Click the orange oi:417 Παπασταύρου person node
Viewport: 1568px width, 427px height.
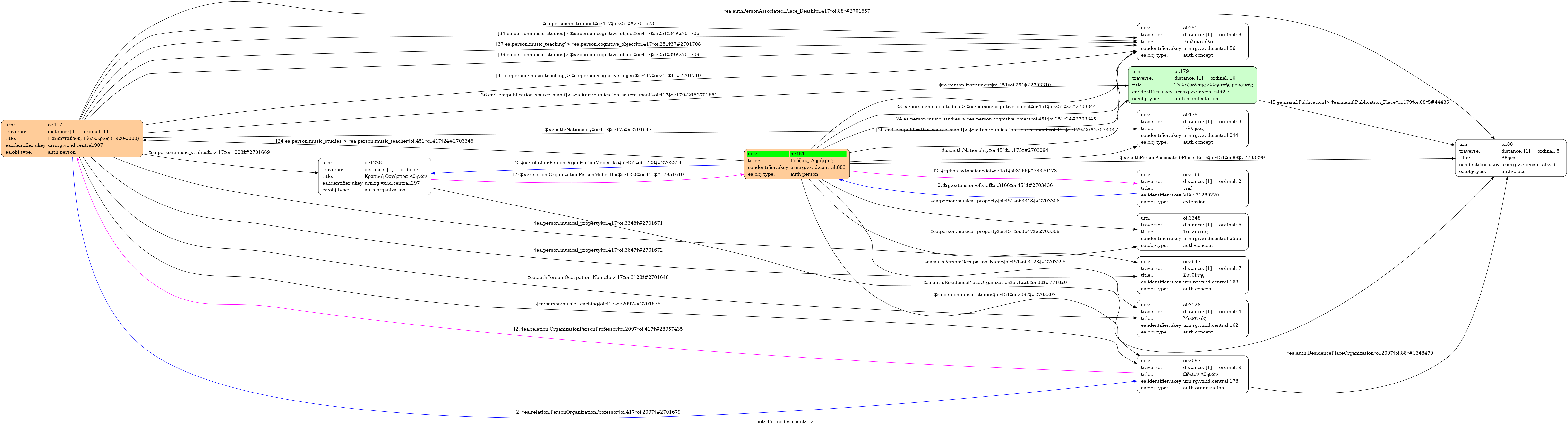coord(72,139)
